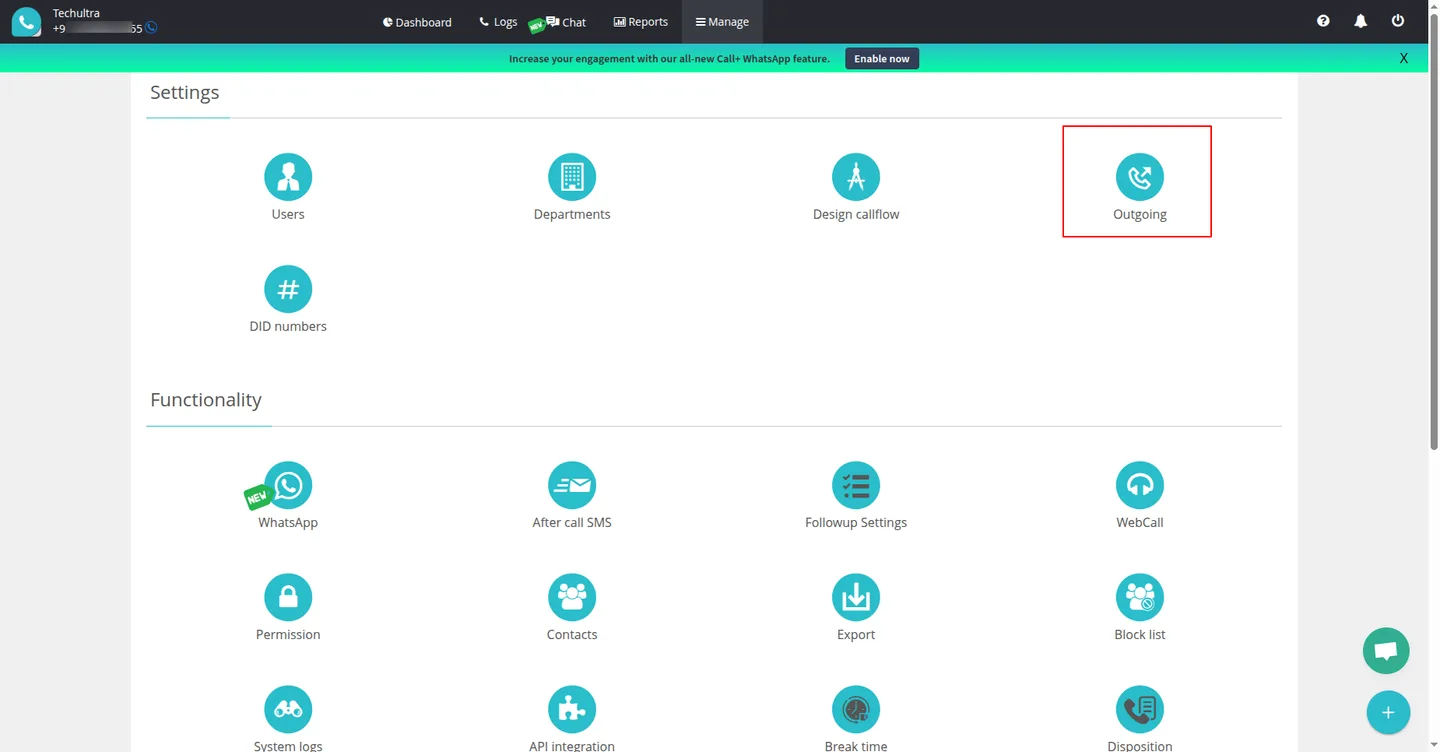This screenshot has width=1440, height=752.
Task: Select the Manage menu item
Action: pos(722,22)
